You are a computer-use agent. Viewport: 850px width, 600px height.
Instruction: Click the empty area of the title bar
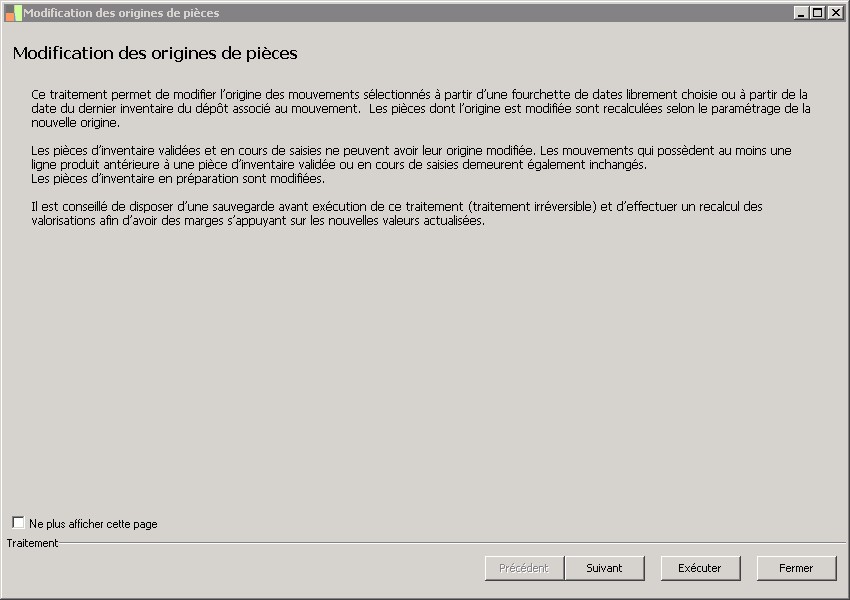point(500,13)
